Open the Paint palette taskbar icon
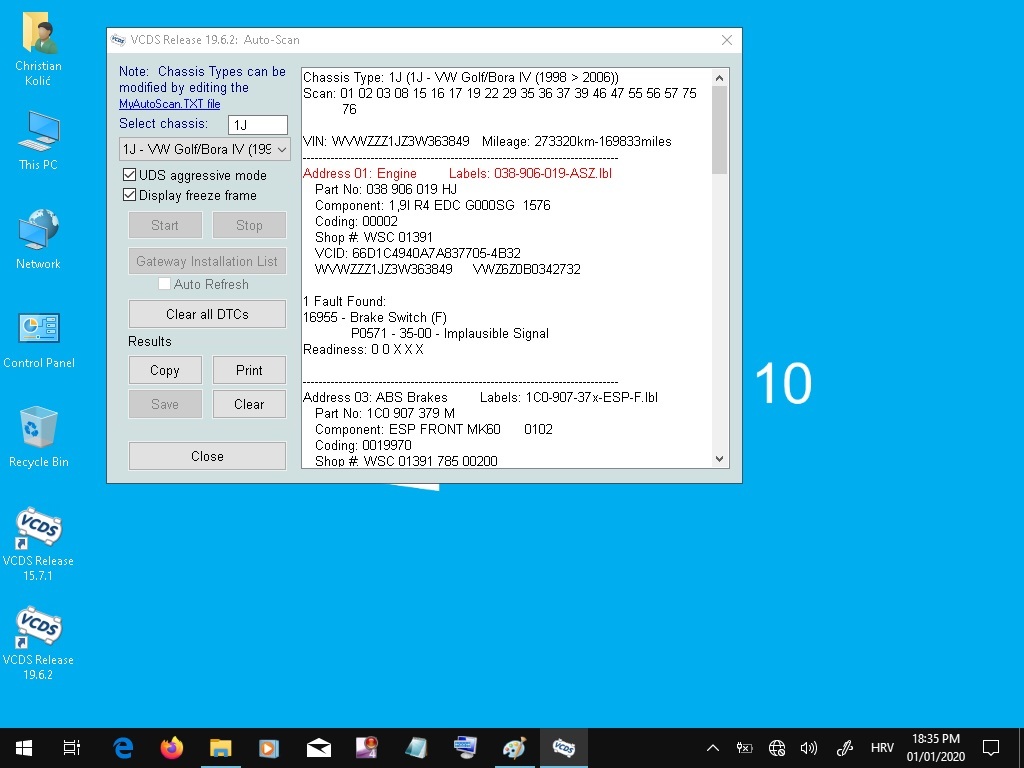 click(514, 748)
